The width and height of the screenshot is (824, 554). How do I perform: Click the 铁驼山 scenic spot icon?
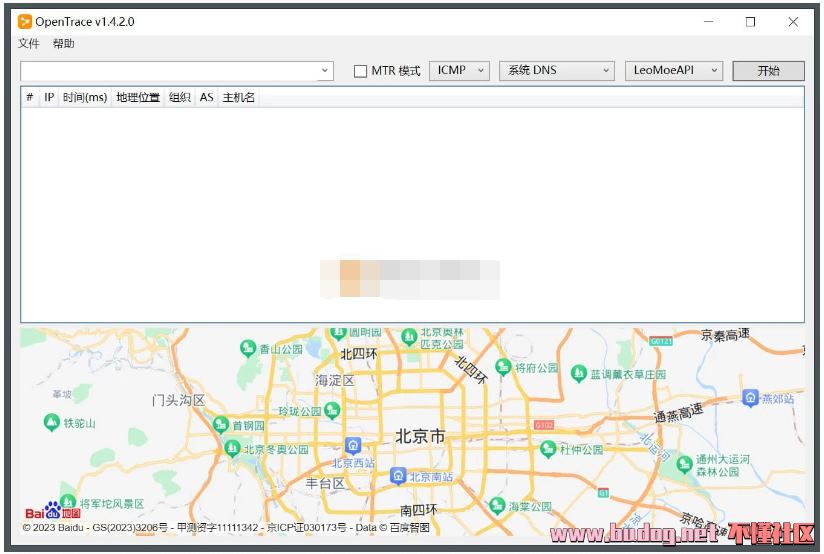tap(52, 423)
